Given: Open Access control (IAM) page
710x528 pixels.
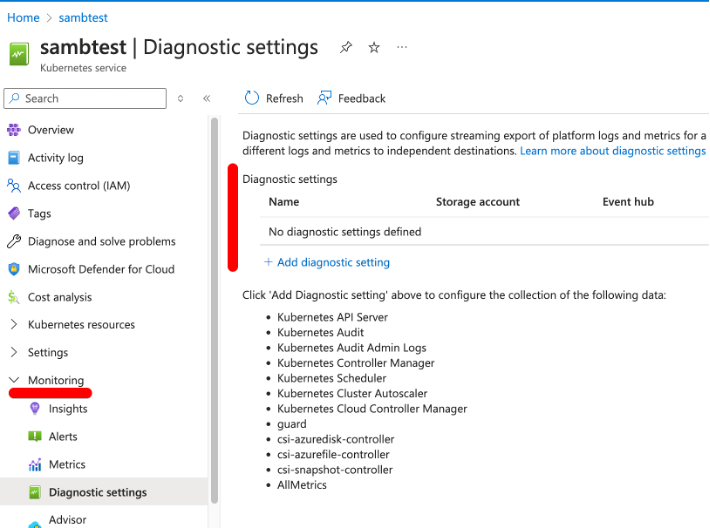Looking at the screenshot, I should [x=78, y=185].
